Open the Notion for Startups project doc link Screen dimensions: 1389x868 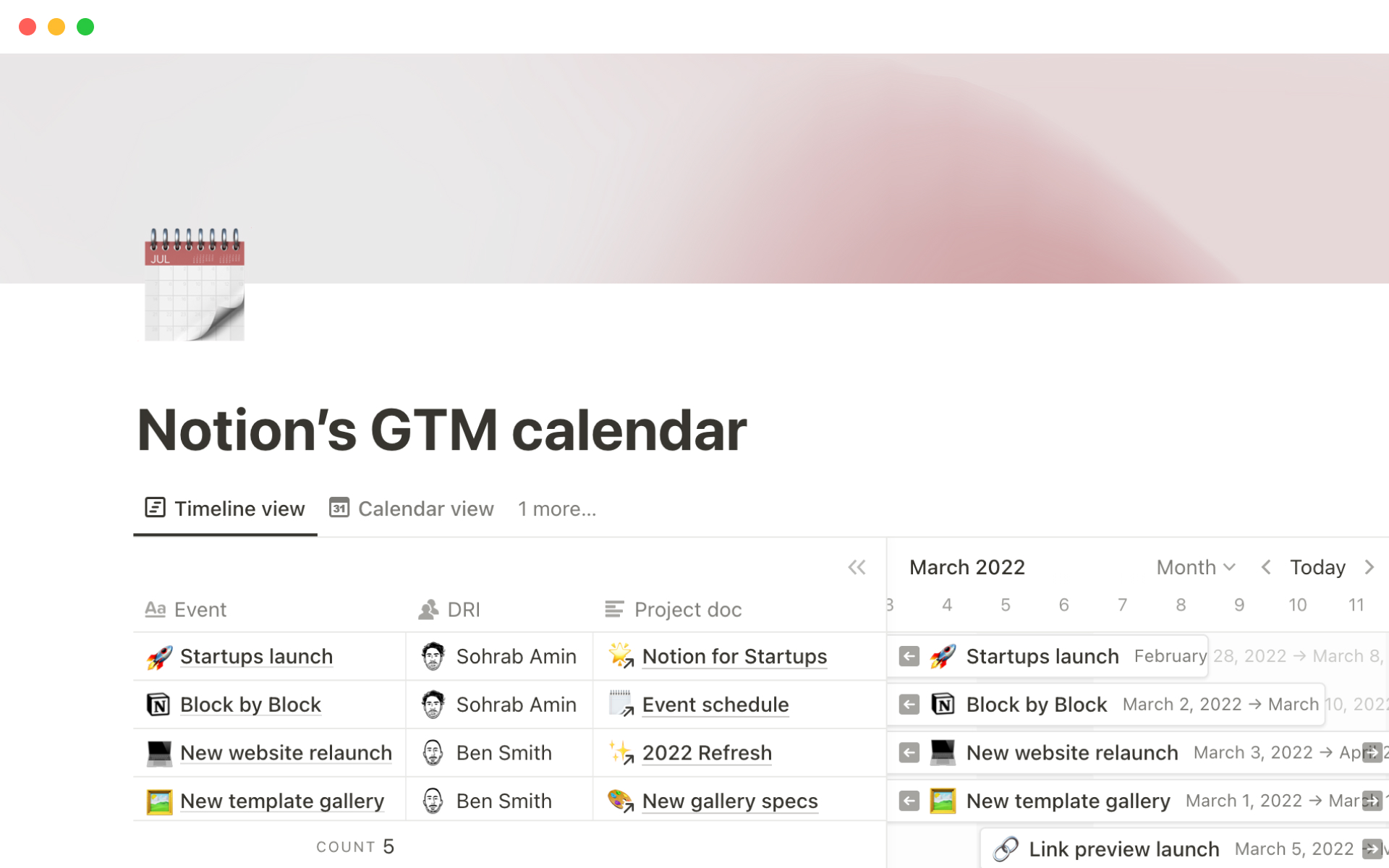734,656
